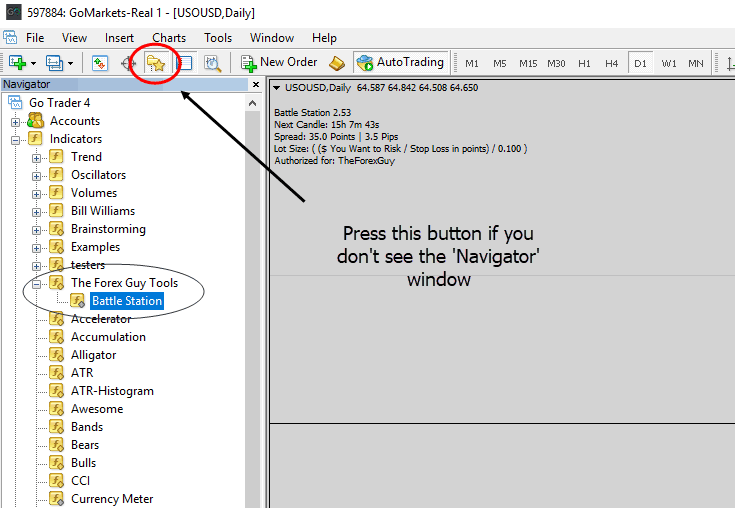Expand the Oscillators folder
Viewport: 735px width, 508px height.
(x=36, y=176)
